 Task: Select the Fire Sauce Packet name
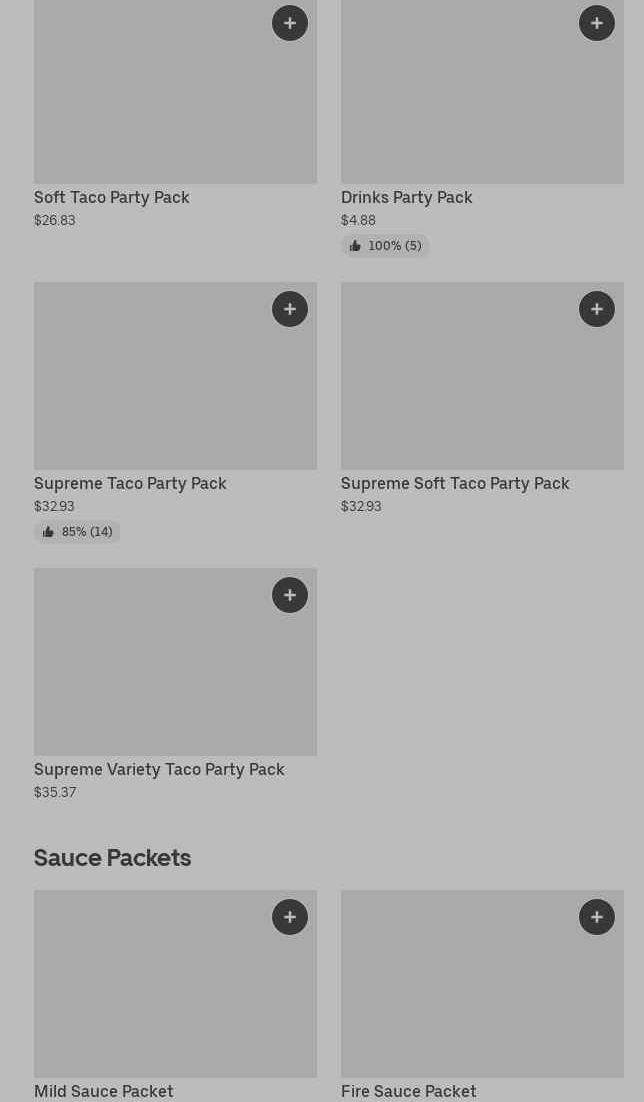coord(408,1091)
